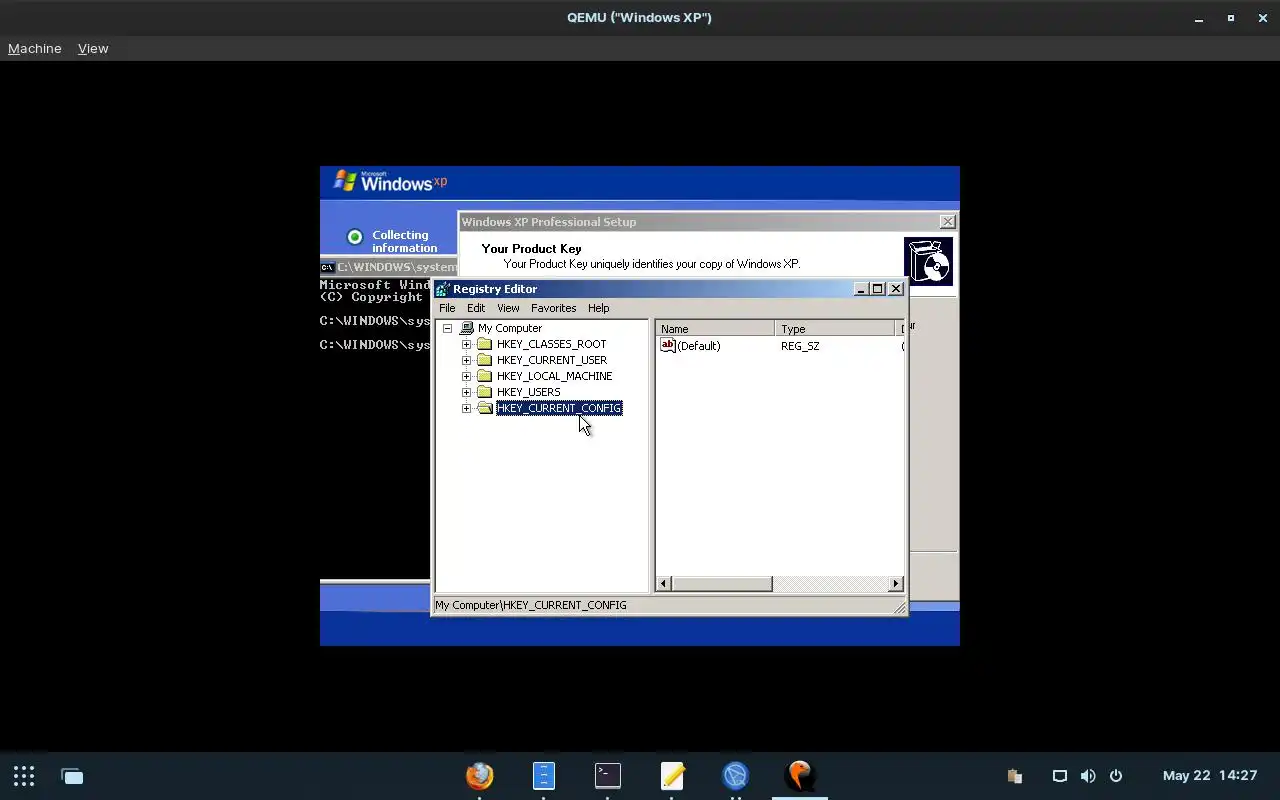Close the Windows XP Professional Setup dialog
This screenshot has height=800, width=1280.
(948, 222)
